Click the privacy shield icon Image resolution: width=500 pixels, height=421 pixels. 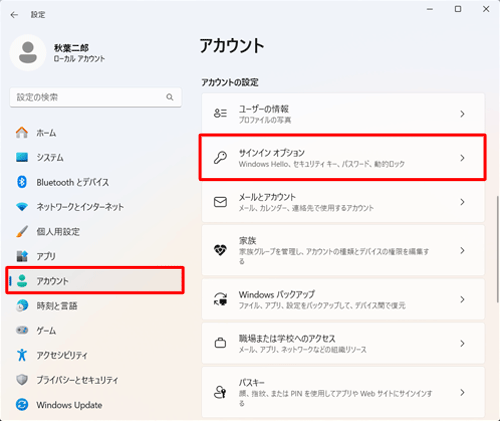(22, 380)
